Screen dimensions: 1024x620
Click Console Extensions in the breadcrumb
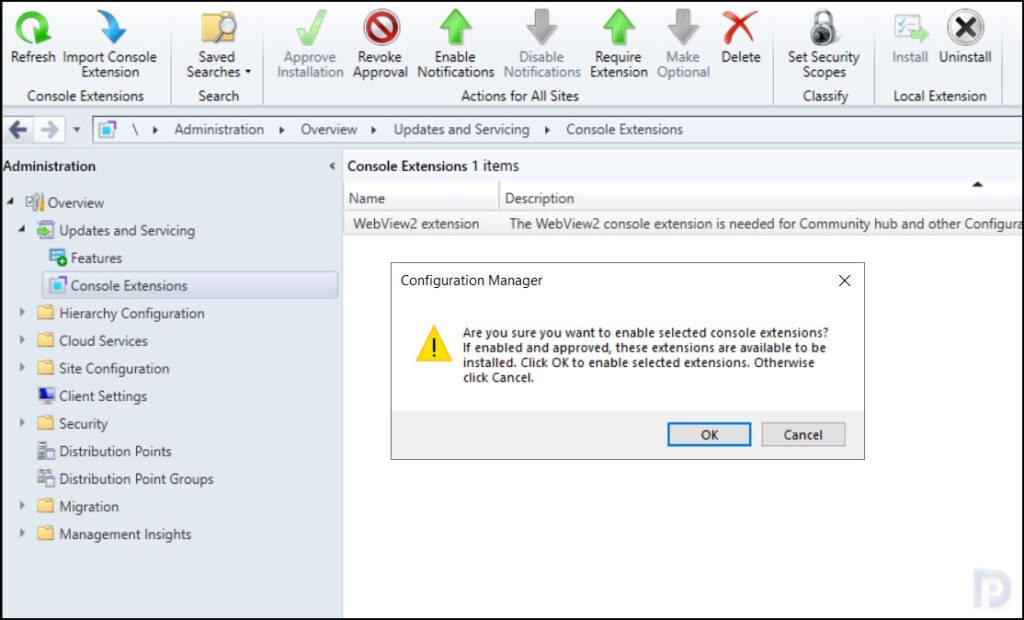click(624, 129)
